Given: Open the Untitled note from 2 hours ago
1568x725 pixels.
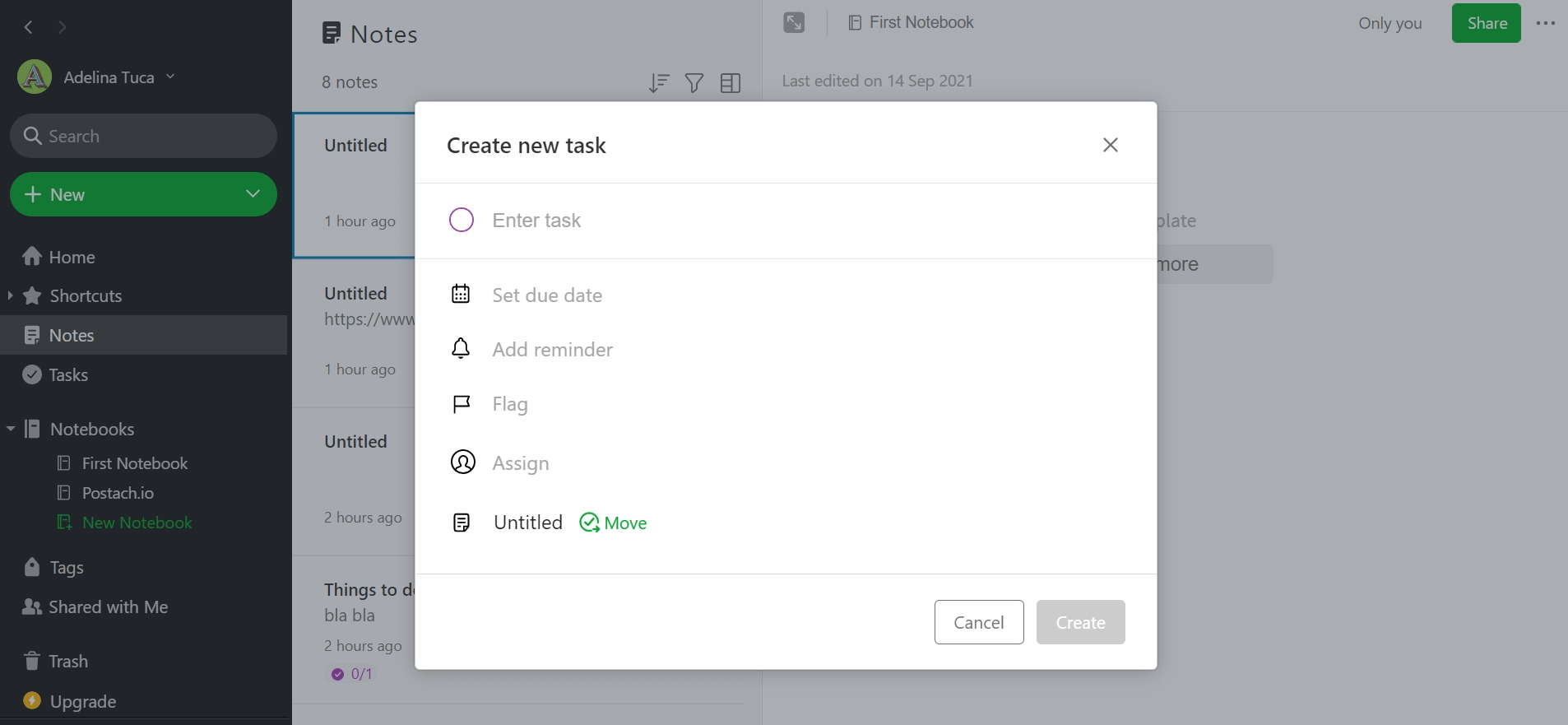Looking at the screenshot, I should click(x=355, y=481).
